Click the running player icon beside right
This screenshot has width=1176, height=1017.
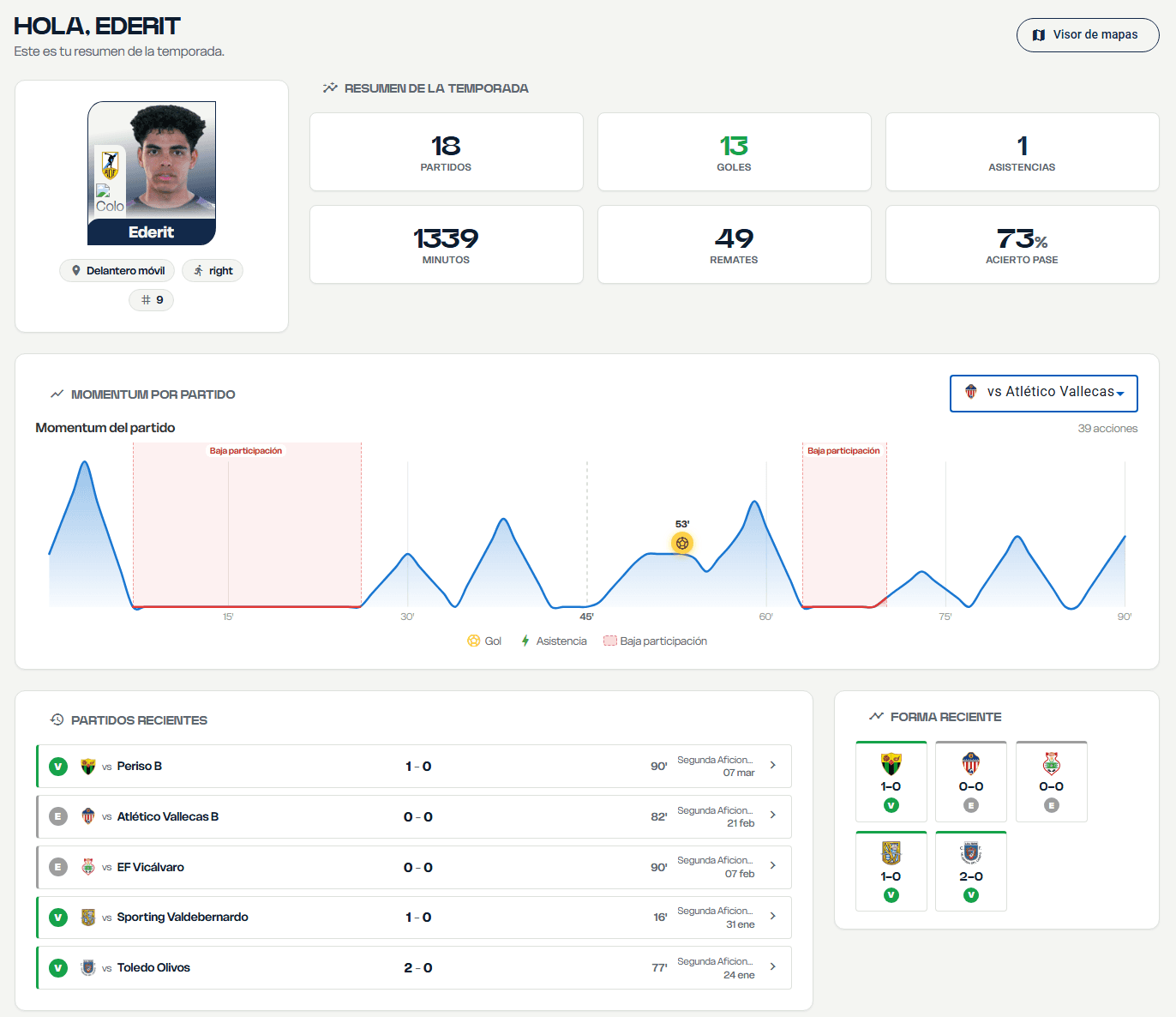tap(199, 271)
